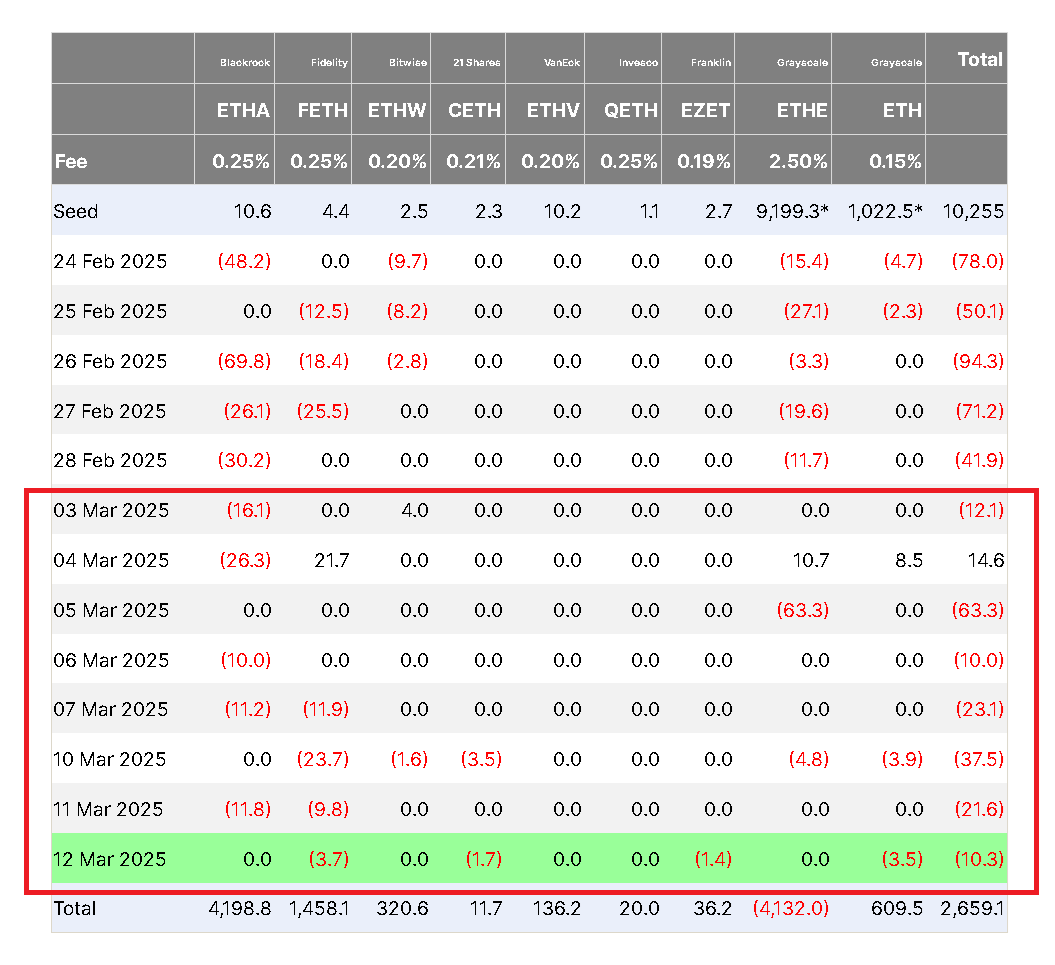Viewport: 1055px width, 965px height.
Task: Click the Blackrock issuer label
Action: tap(245, 63)
